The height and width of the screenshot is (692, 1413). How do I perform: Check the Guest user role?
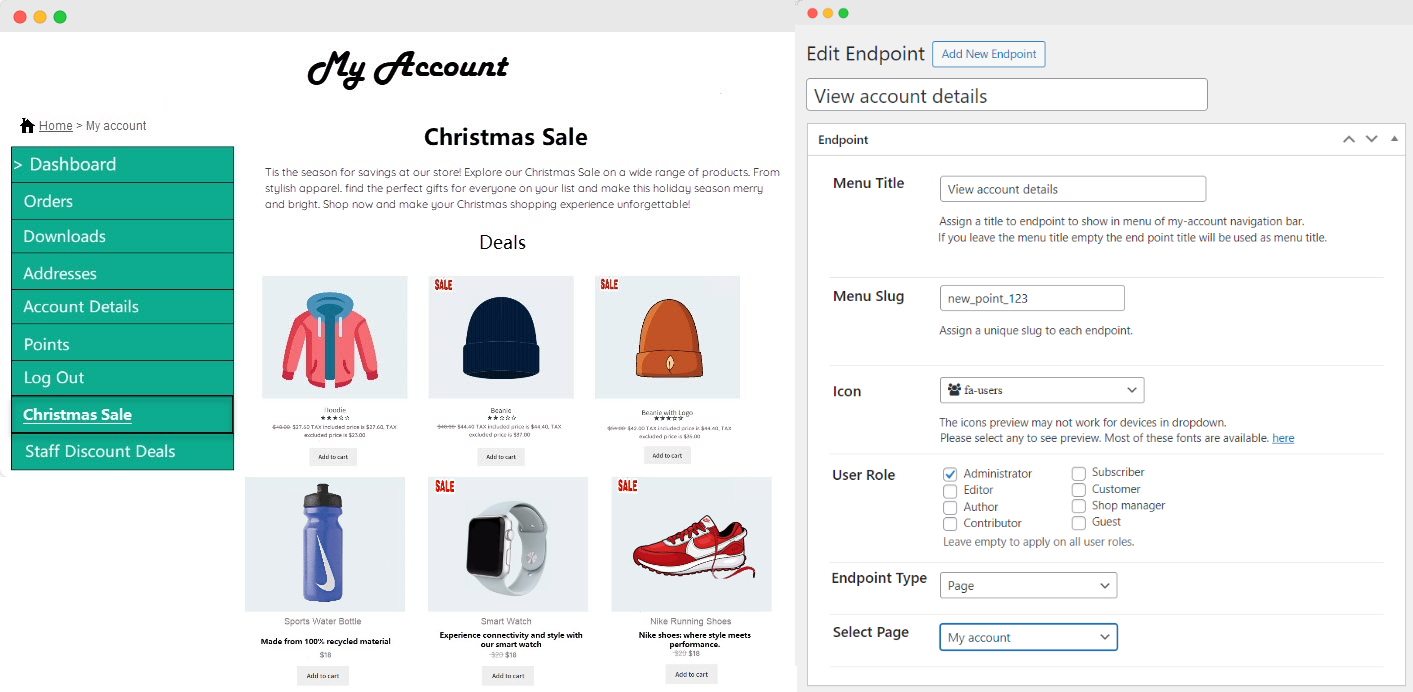click(1078, 522)
